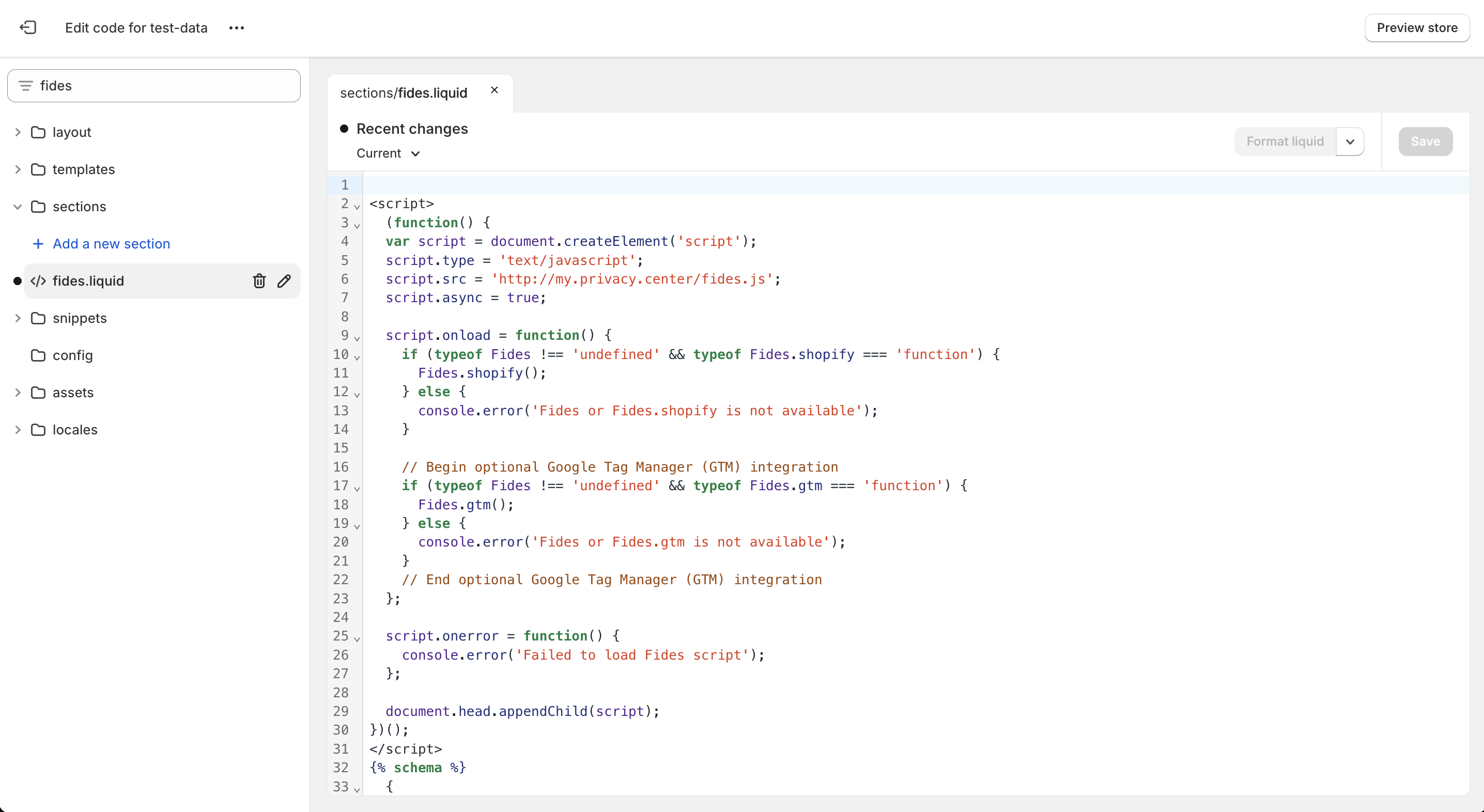Collapse the sections folder chevron

click(x=18, y=207)
